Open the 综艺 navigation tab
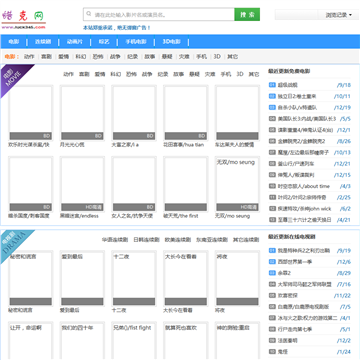This screenshot has width=360, height=360. pyautogui.click(x=104, y=42)
